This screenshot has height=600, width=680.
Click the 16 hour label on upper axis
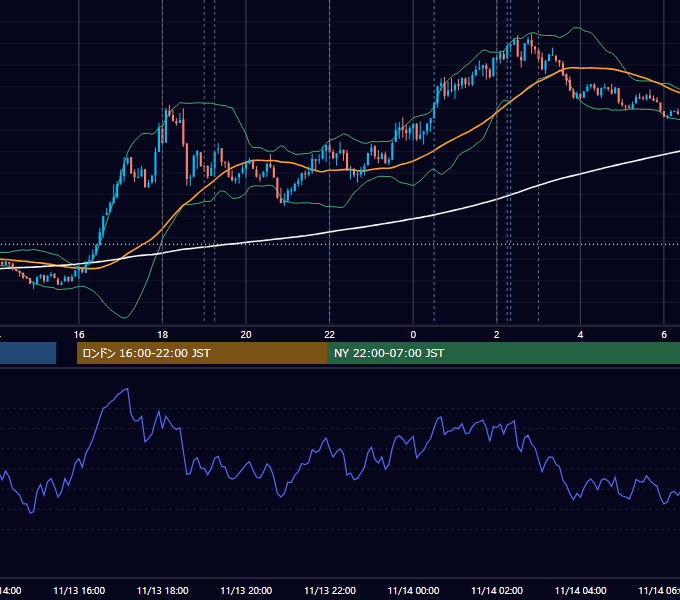79,335
